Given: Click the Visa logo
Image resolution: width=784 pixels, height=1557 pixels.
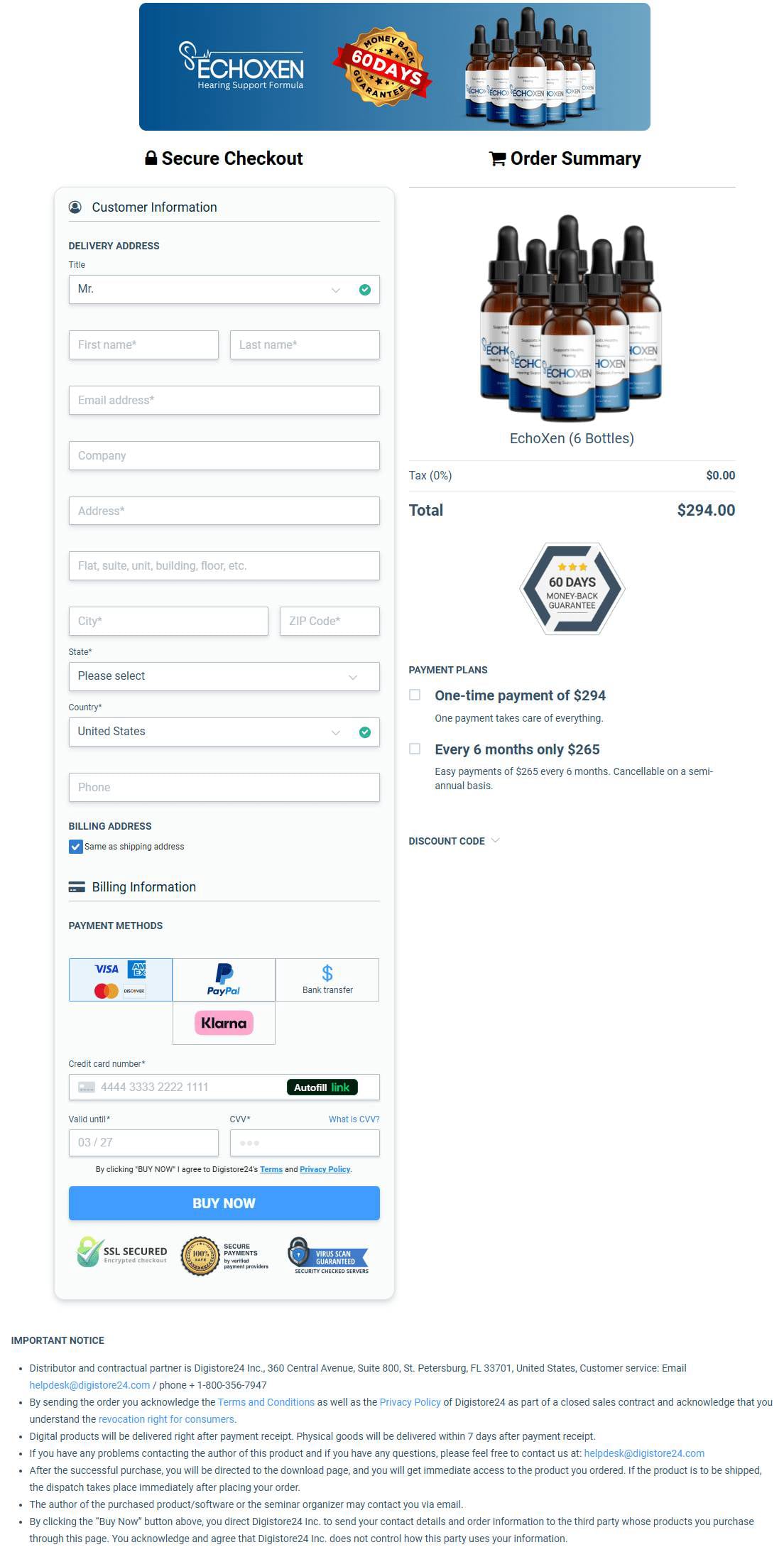Looking at the screenshot, I should click(x=107, y=969).
